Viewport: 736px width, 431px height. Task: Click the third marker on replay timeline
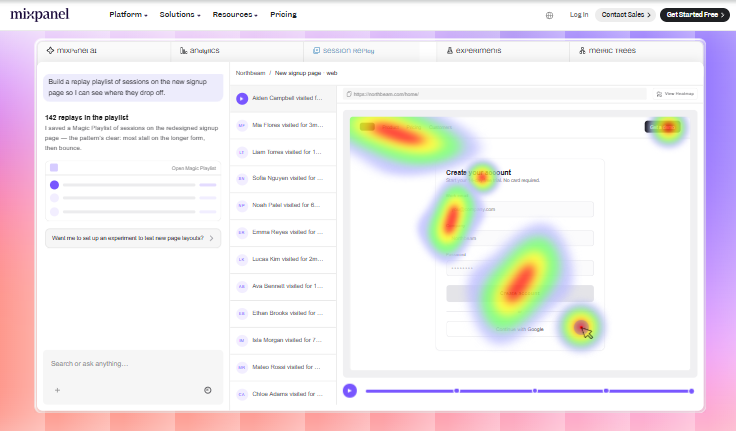coord(606,391)
